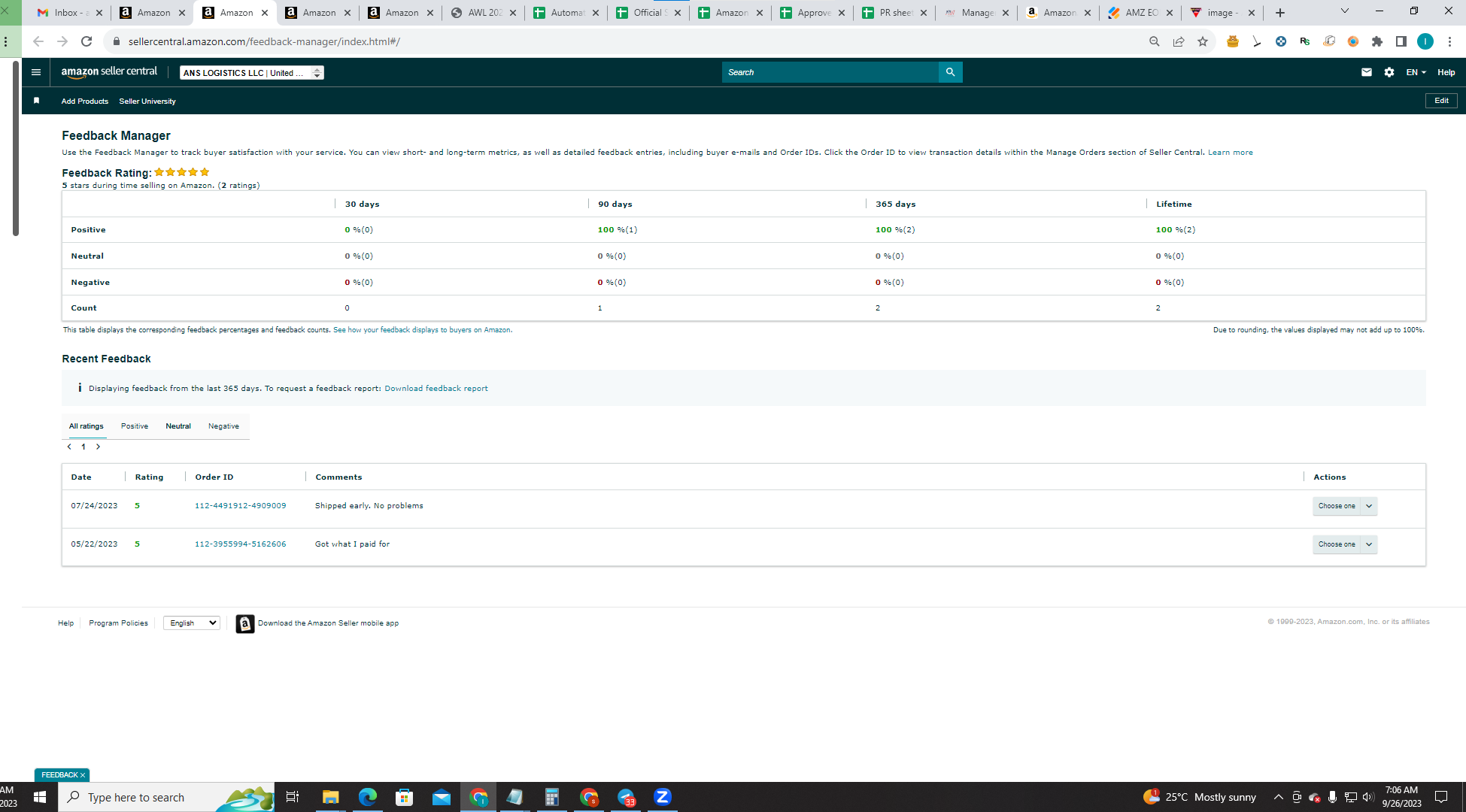
Task: Open the messages envelope icon
Action: [1367, 72]
